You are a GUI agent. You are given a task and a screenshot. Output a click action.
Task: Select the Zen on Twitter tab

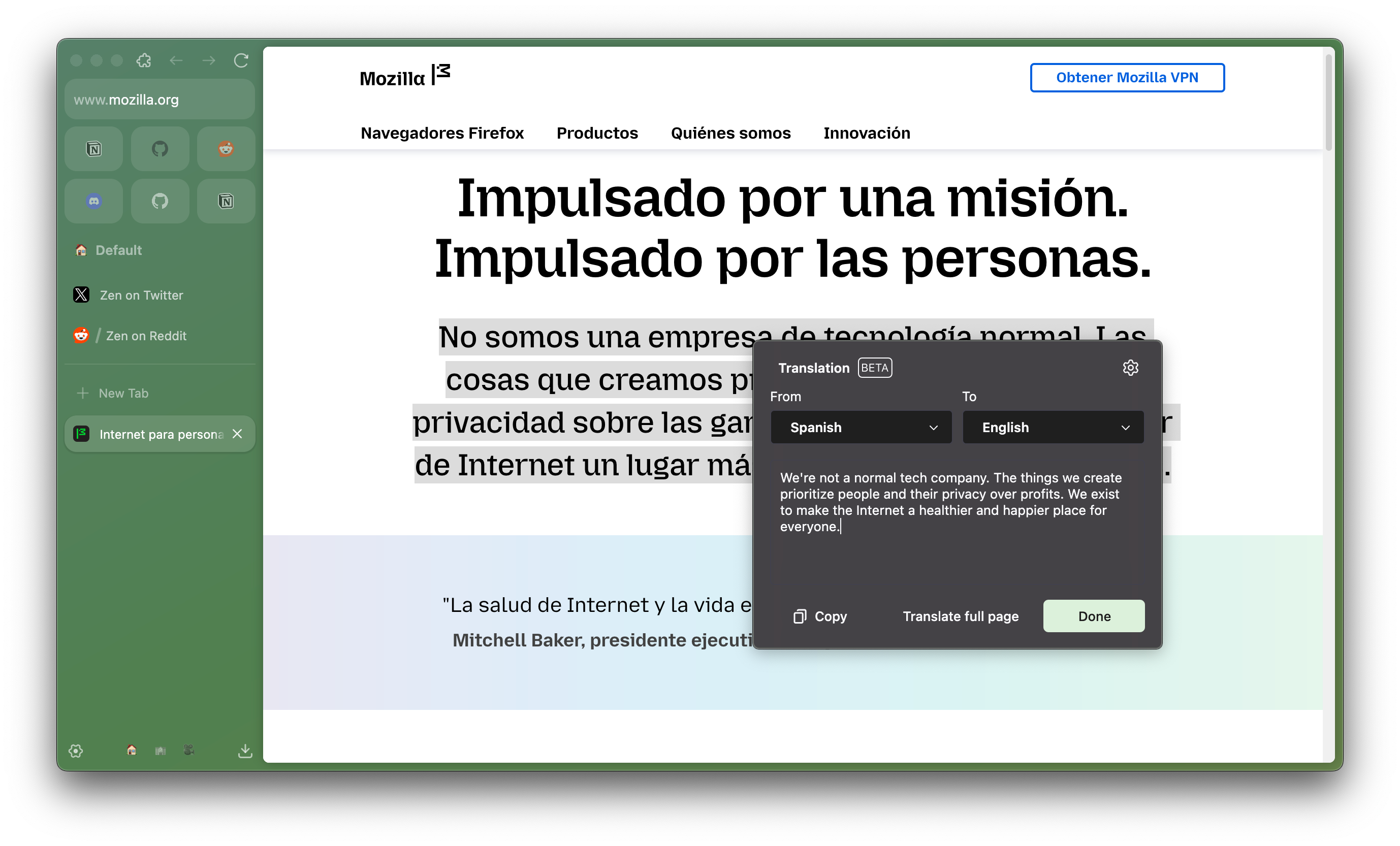(160, 295)
